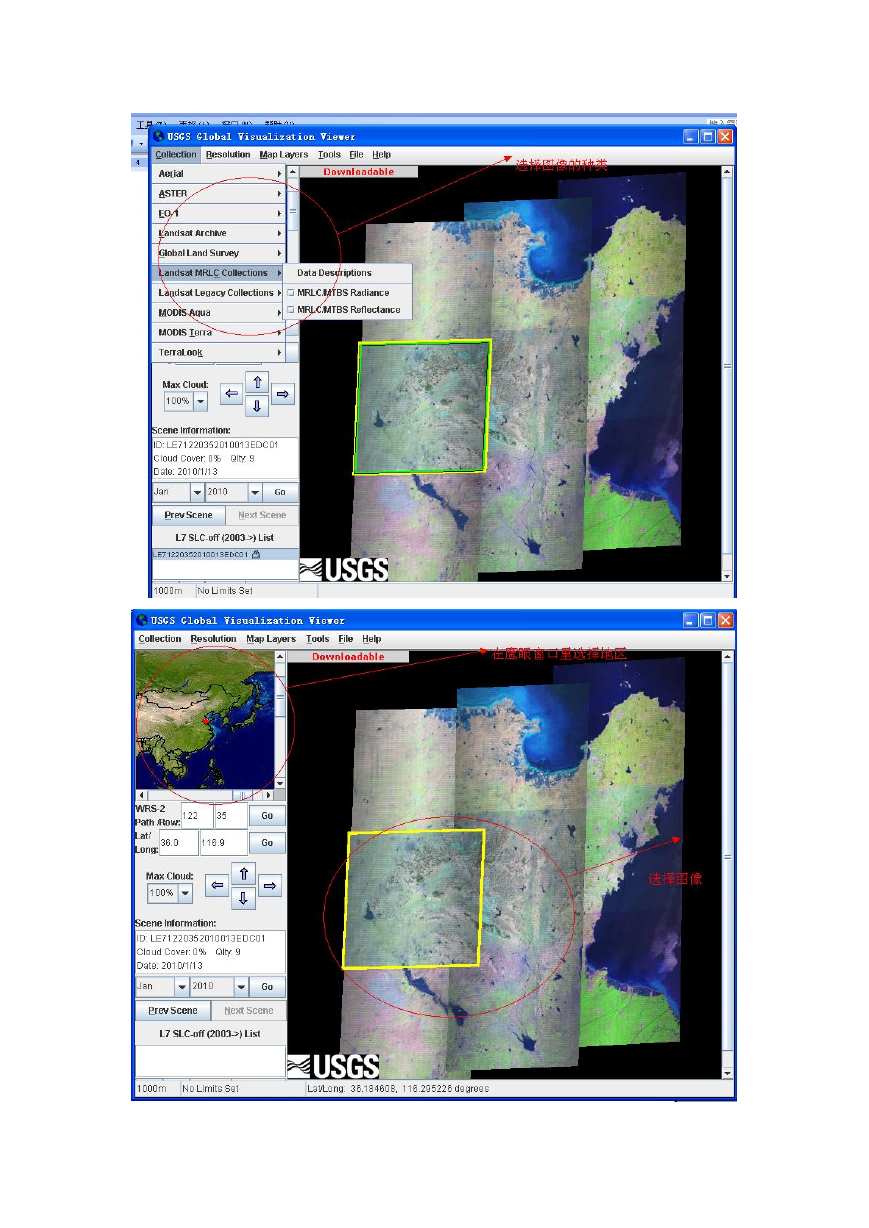Click the down arrow in the lower viewer window
This screenshot has width=869, height=1228.
click(243, 898)
